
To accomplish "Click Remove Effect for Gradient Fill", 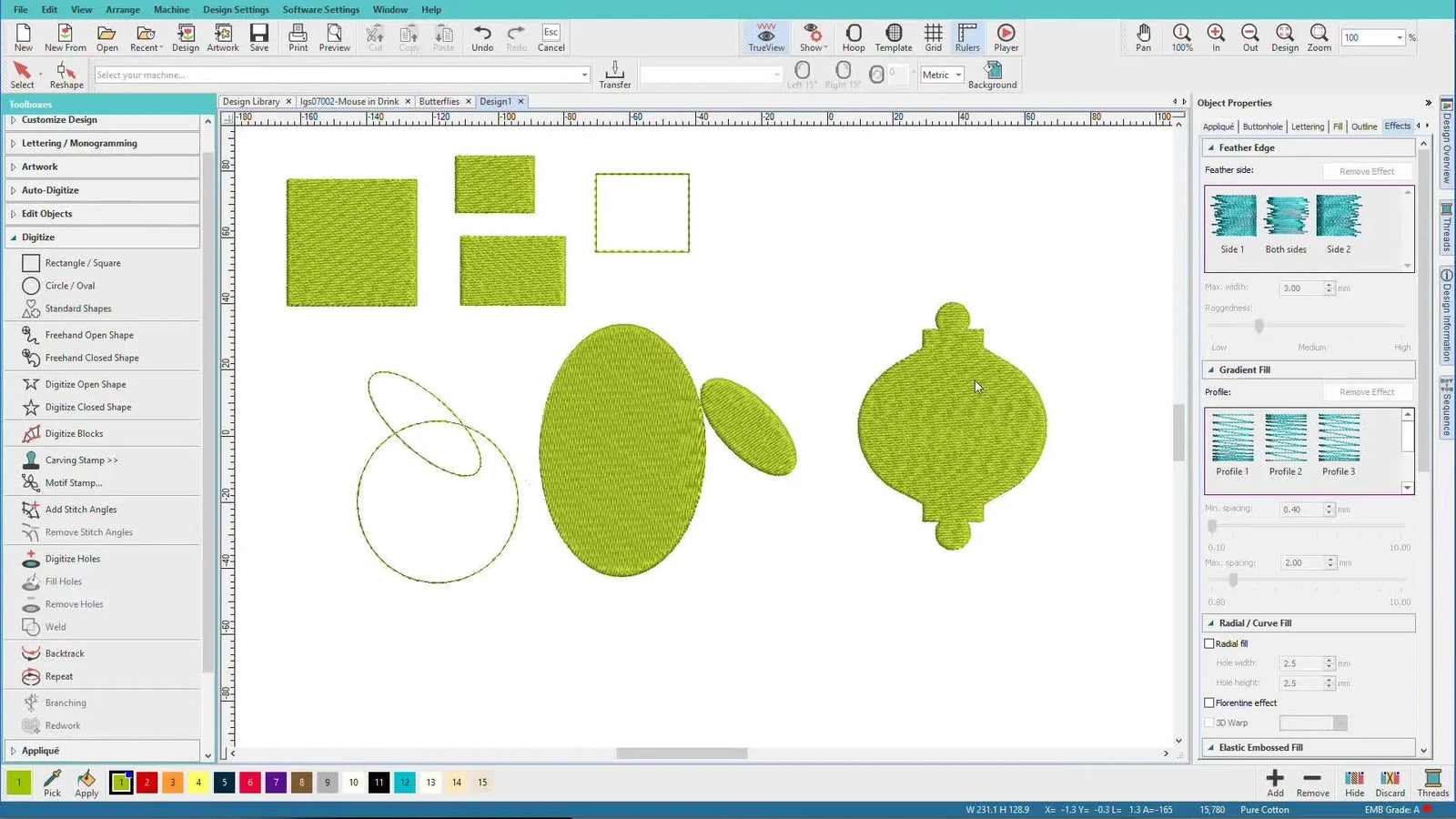I will 1368,391.
